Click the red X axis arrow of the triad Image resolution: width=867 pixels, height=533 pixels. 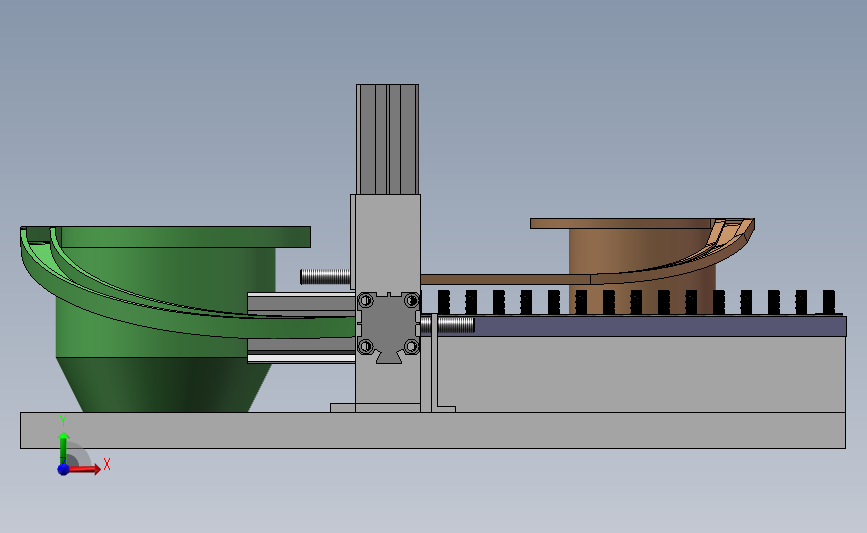85,469
